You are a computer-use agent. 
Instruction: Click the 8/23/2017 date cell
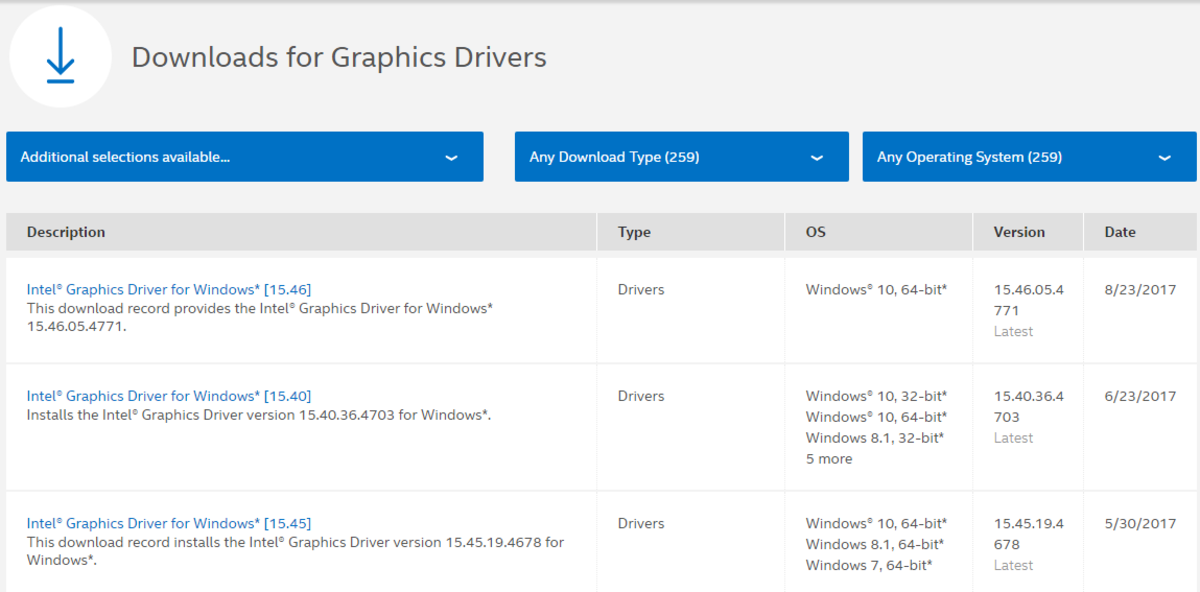pyautogui.click(x=1140, y=290)
